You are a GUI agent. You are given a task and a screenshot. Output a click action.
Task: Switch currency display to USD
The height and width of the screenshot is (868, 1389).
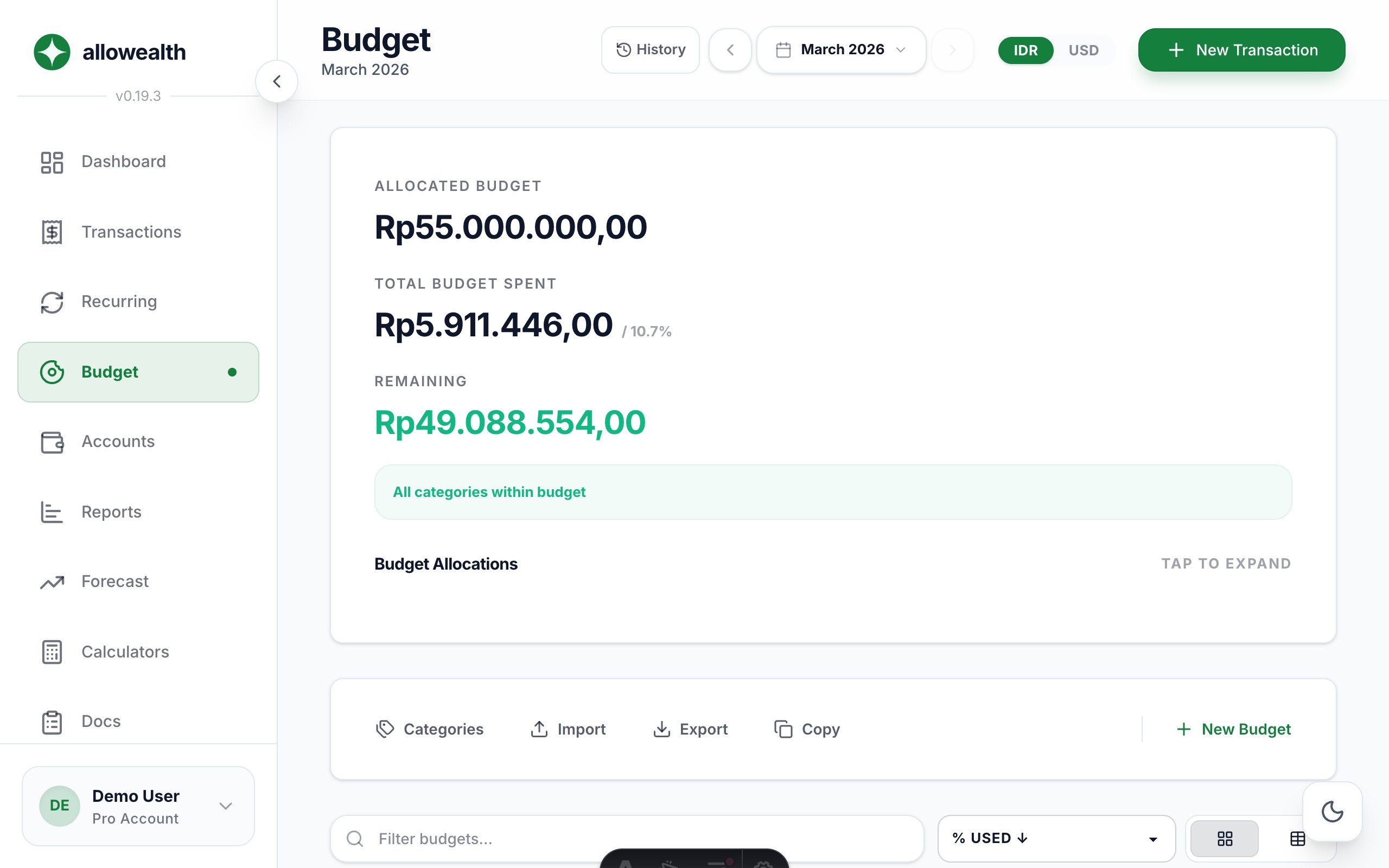tap(1084, 50)
